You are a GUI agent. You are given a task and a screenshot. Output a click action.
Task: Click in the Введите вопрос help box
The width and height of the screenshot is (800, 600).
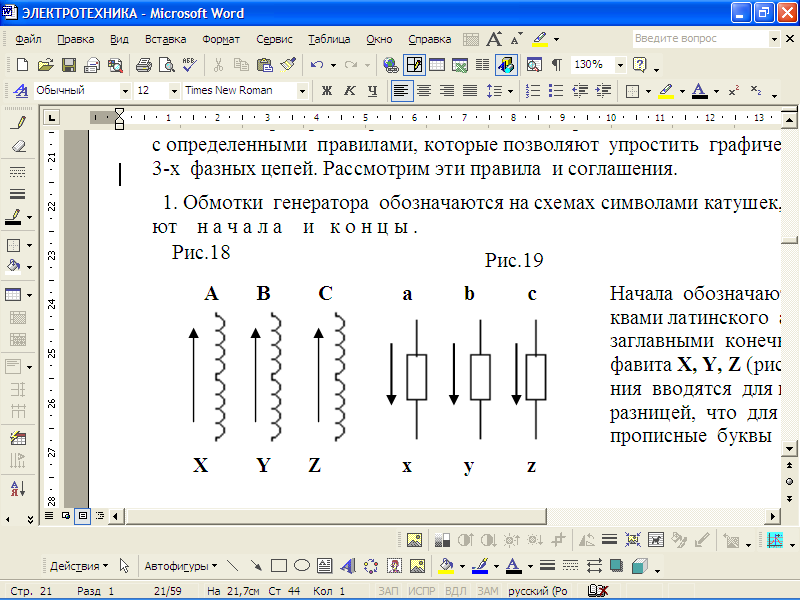700,39
